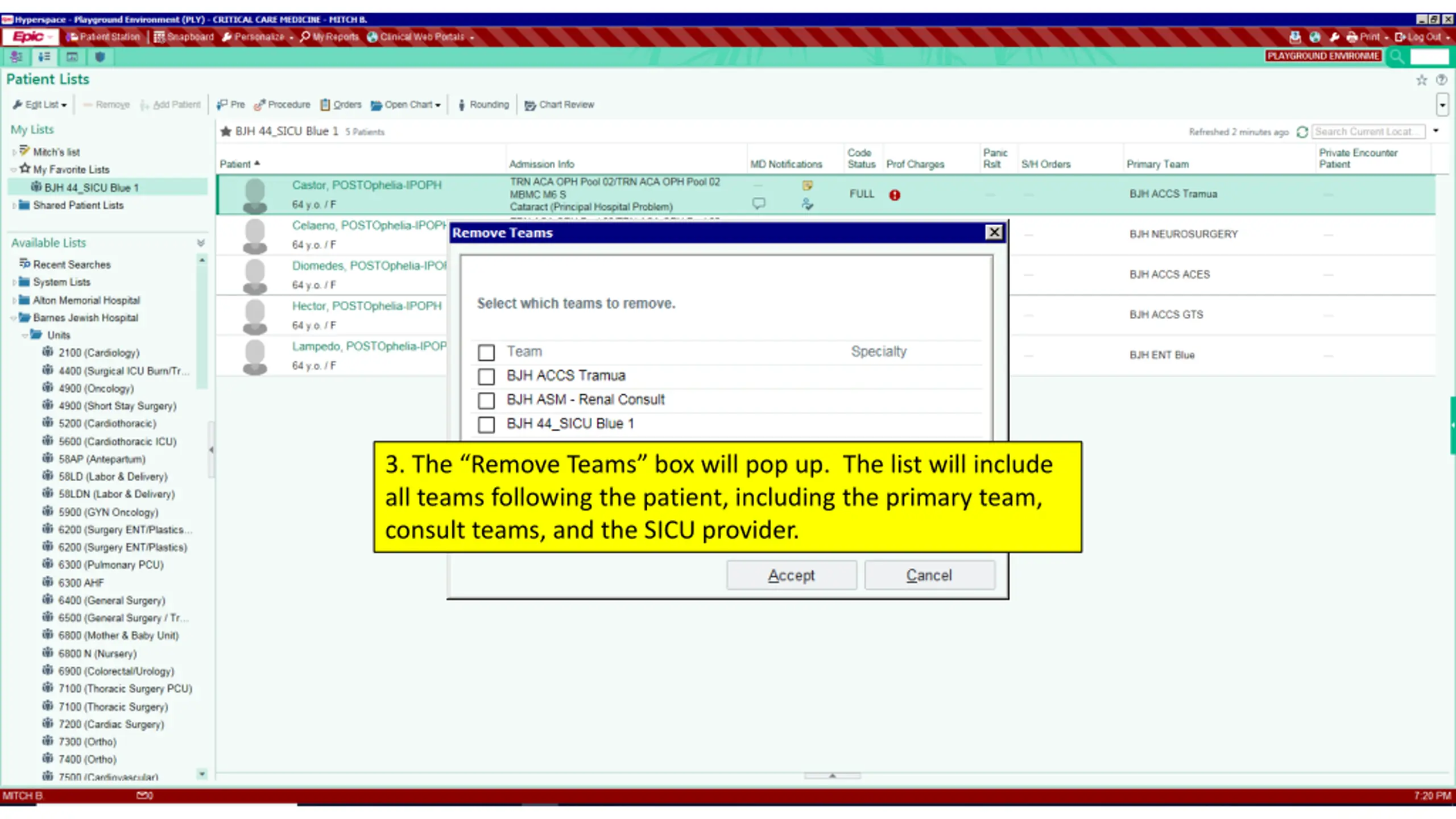This screenshot has height=819, width=1456.
Task: Click the magnifier search icon in the header
Action: coord(1396,56)
